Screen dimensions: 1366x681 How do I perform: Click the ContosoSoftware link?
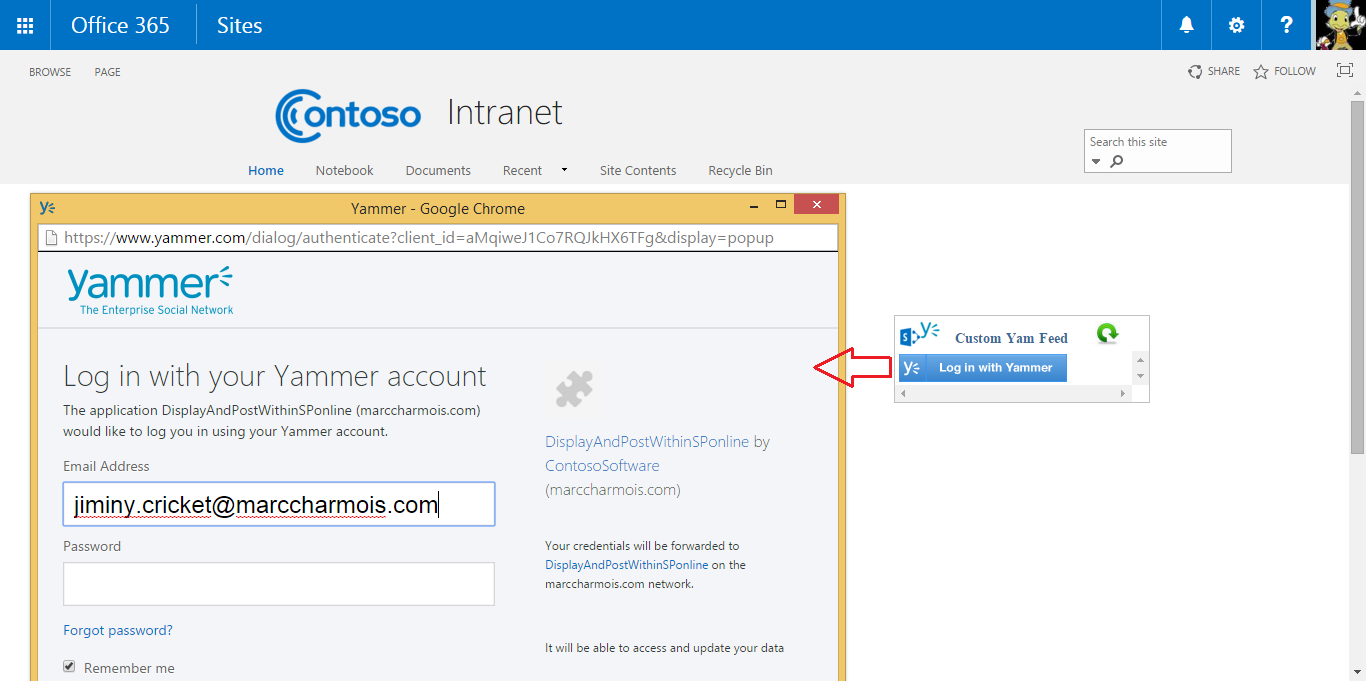pyautogui.click(x=602, y=465)
